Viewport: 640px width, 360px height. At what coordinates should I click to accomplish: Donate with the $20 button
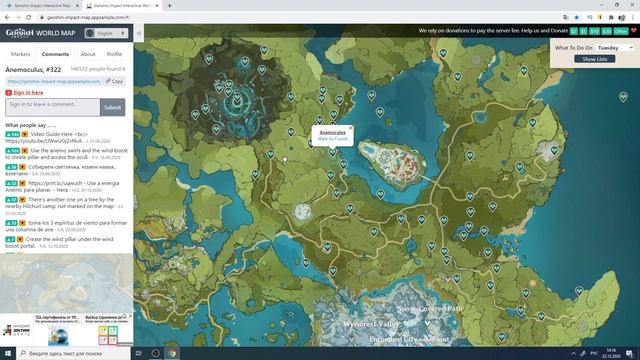tap(607, 31)
